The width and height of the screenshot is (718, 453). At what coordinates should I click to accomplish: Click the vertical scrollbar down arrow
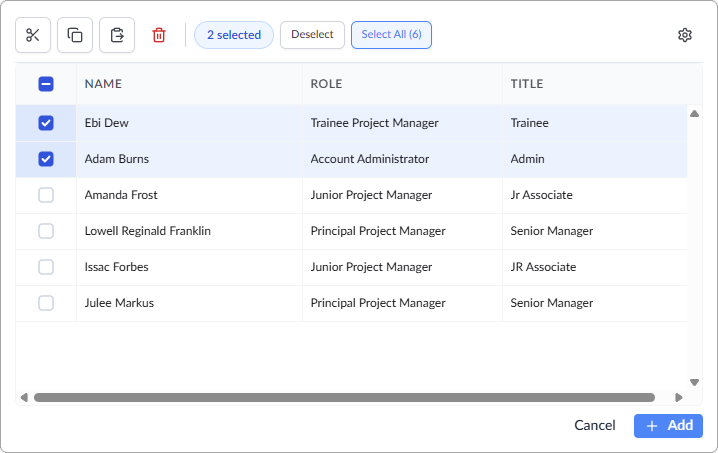[x=695, y=382]
